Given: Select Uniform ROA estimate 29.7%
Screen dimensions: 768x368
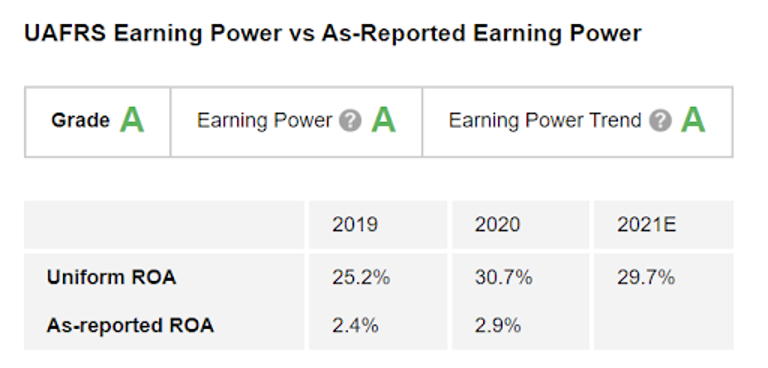Looking at the screenshot, I should [x=646, y=278].
